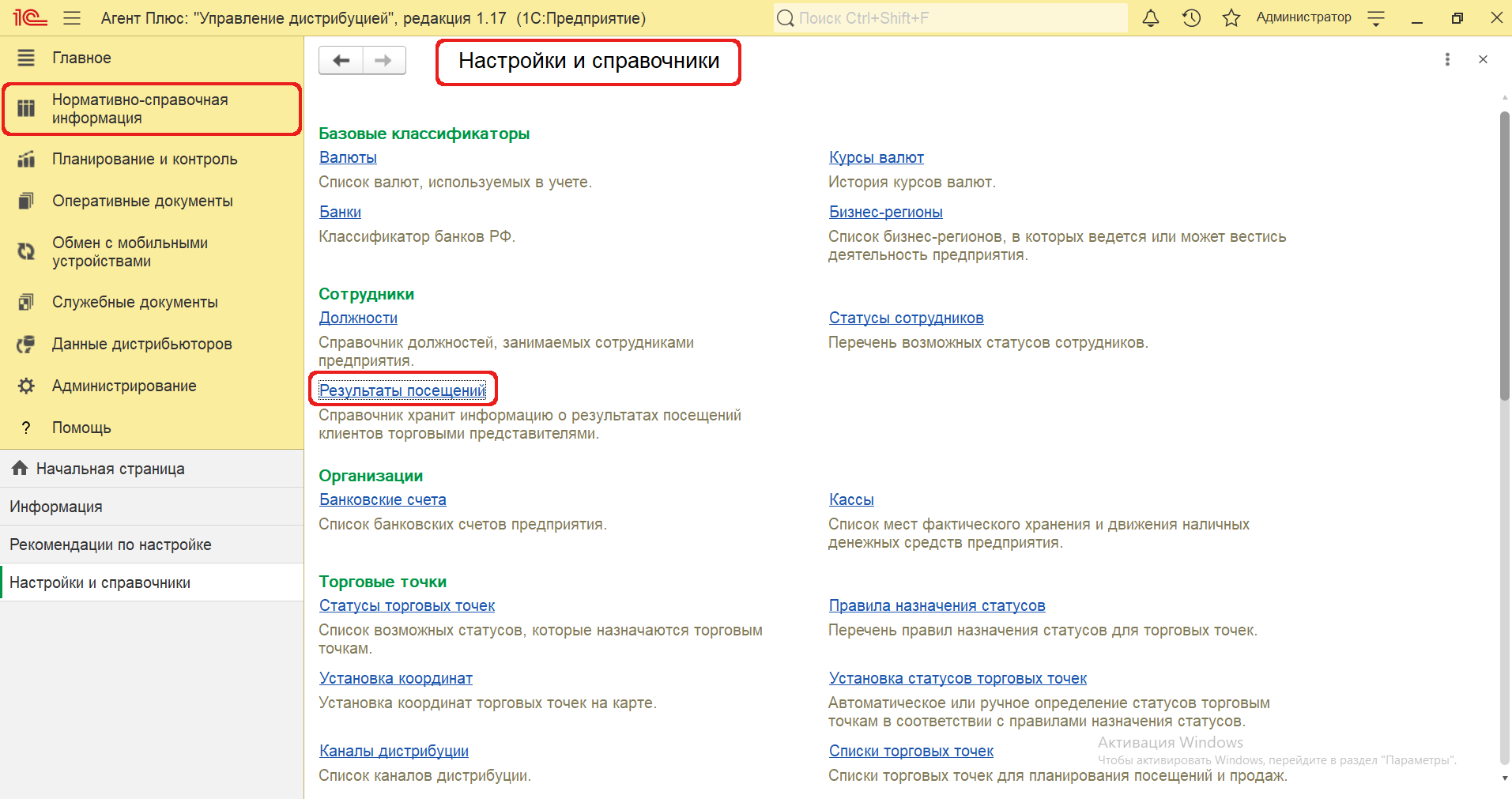Click the Данные дистрибьюторов icon
The image size is (1512, 799).
[x=26, y=344]
